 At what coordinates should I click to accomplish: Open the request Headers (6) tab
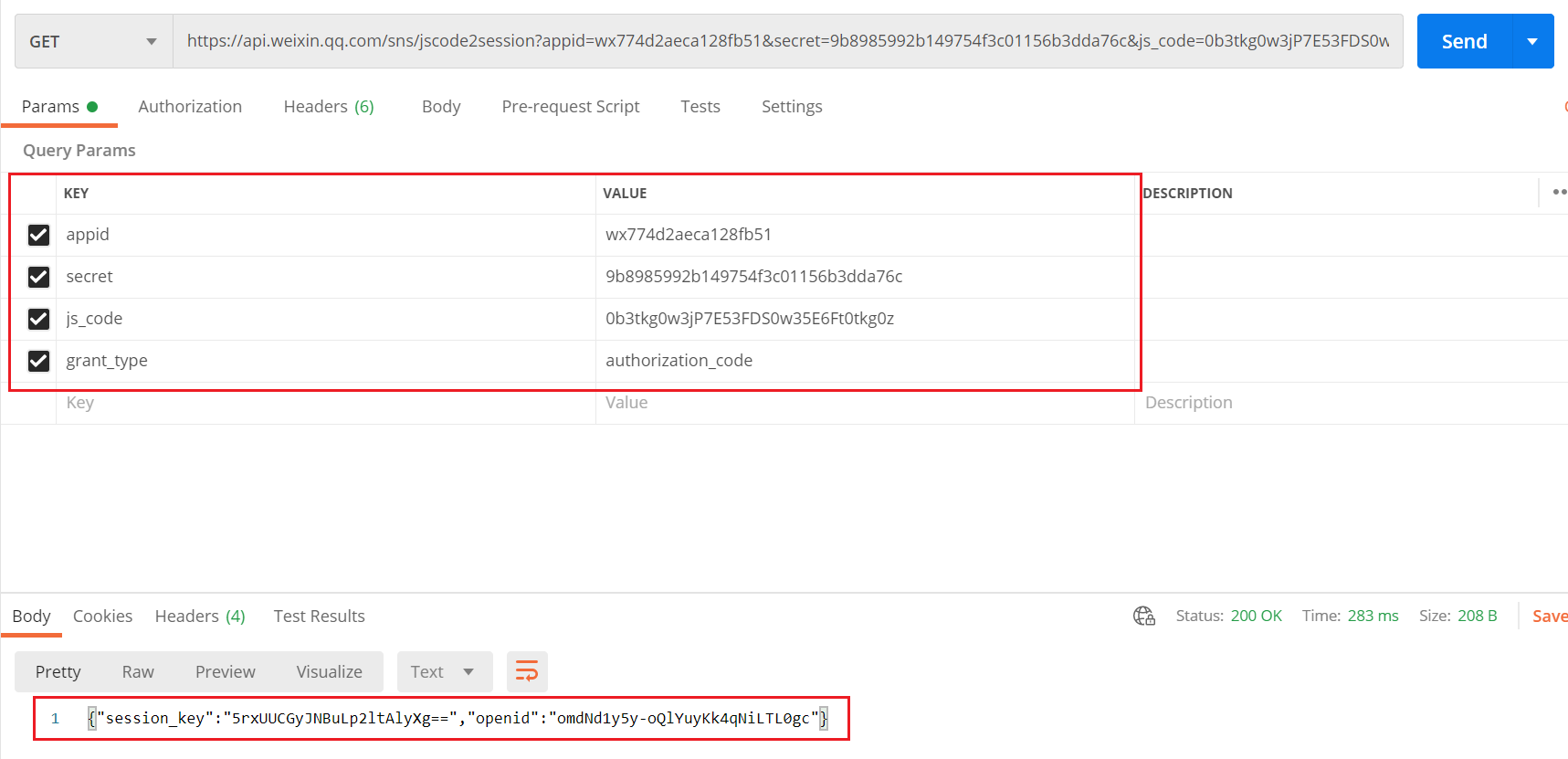pyautogui.click(x=329, y=107)
